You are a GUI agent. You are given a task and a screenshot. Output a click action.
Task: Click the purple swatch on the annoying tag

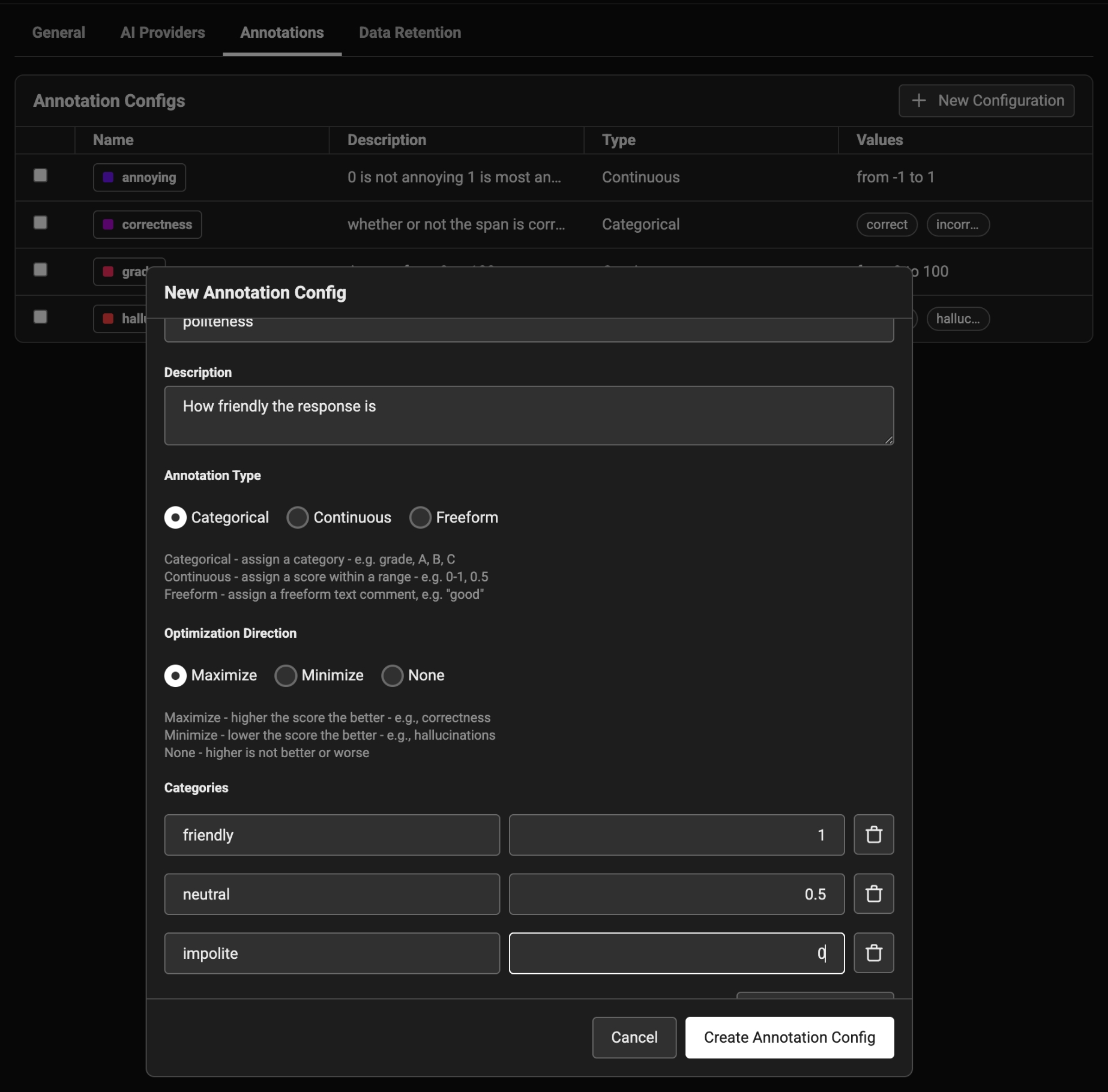click(x=109, y=178)
